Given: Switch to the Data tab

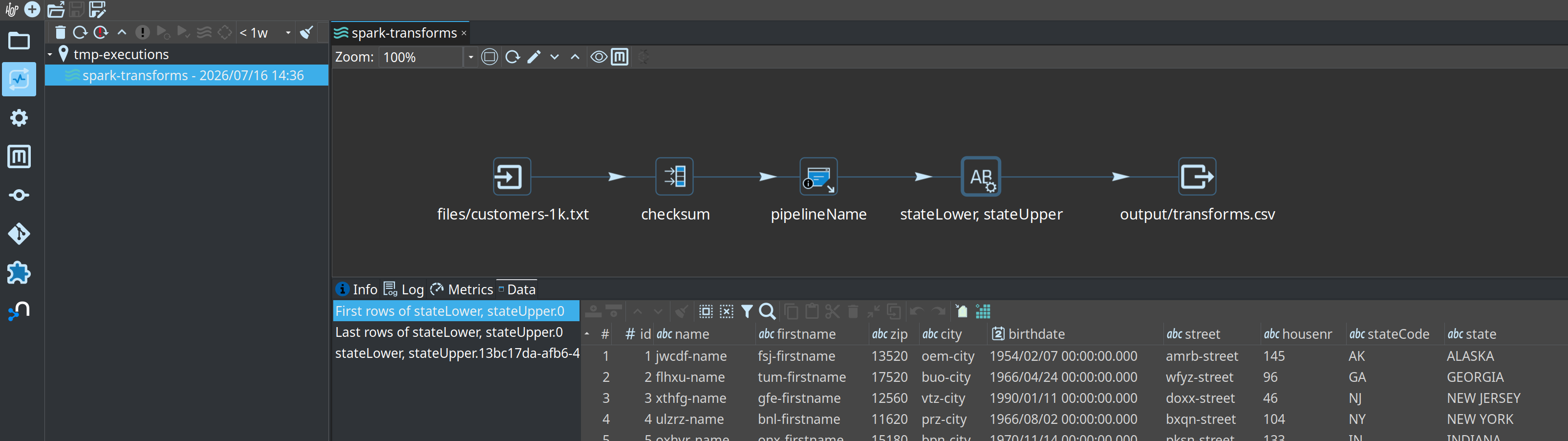Looking at the screenshot, I should point(517,289).
